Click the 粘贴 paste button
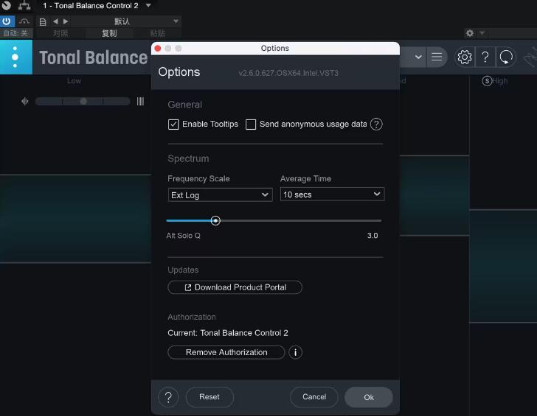The image size is (537, 416). 158,33
